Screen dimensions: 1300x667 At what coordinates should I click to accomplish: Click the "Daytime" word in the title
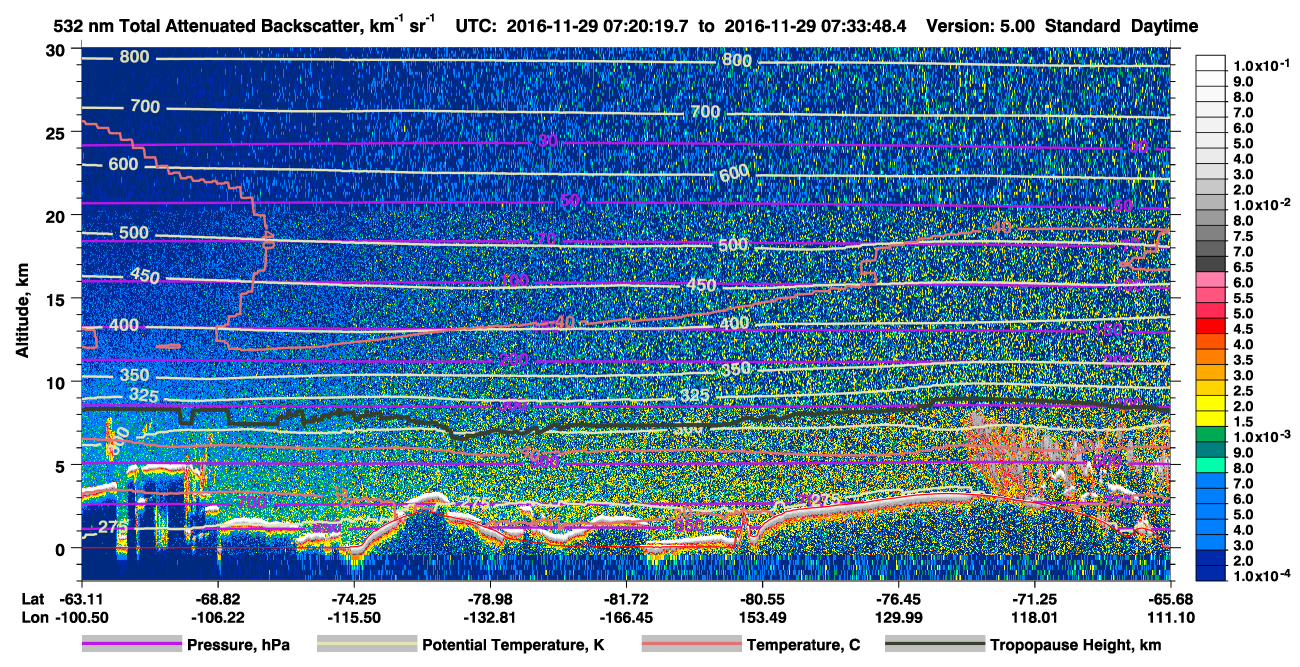(1164, 26)
